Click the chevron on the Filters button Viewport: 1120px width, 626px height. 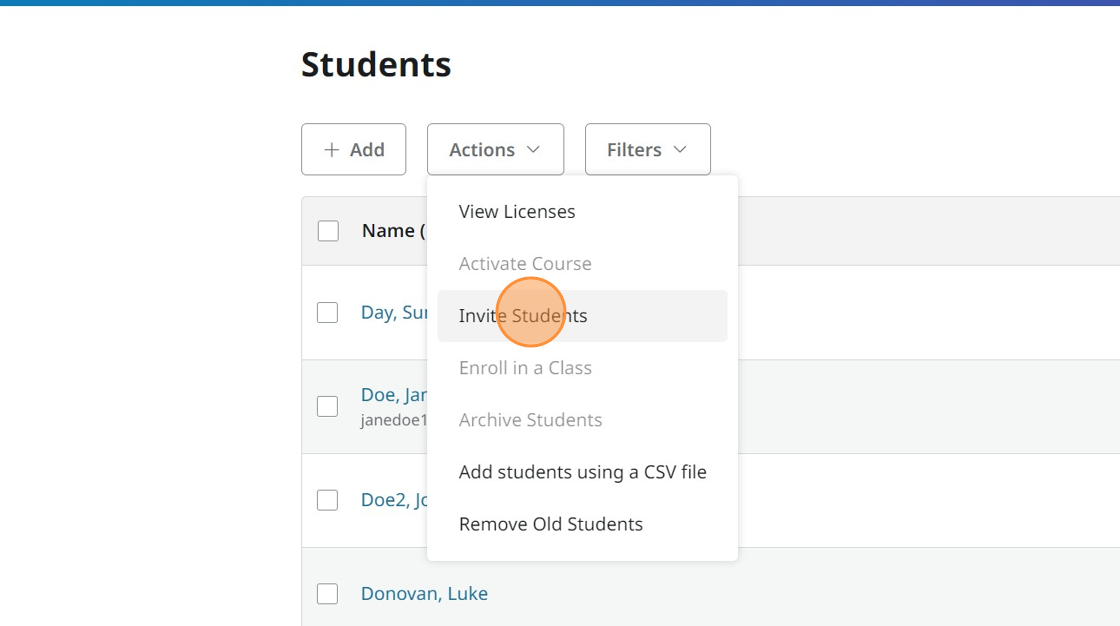pos(680,149)
